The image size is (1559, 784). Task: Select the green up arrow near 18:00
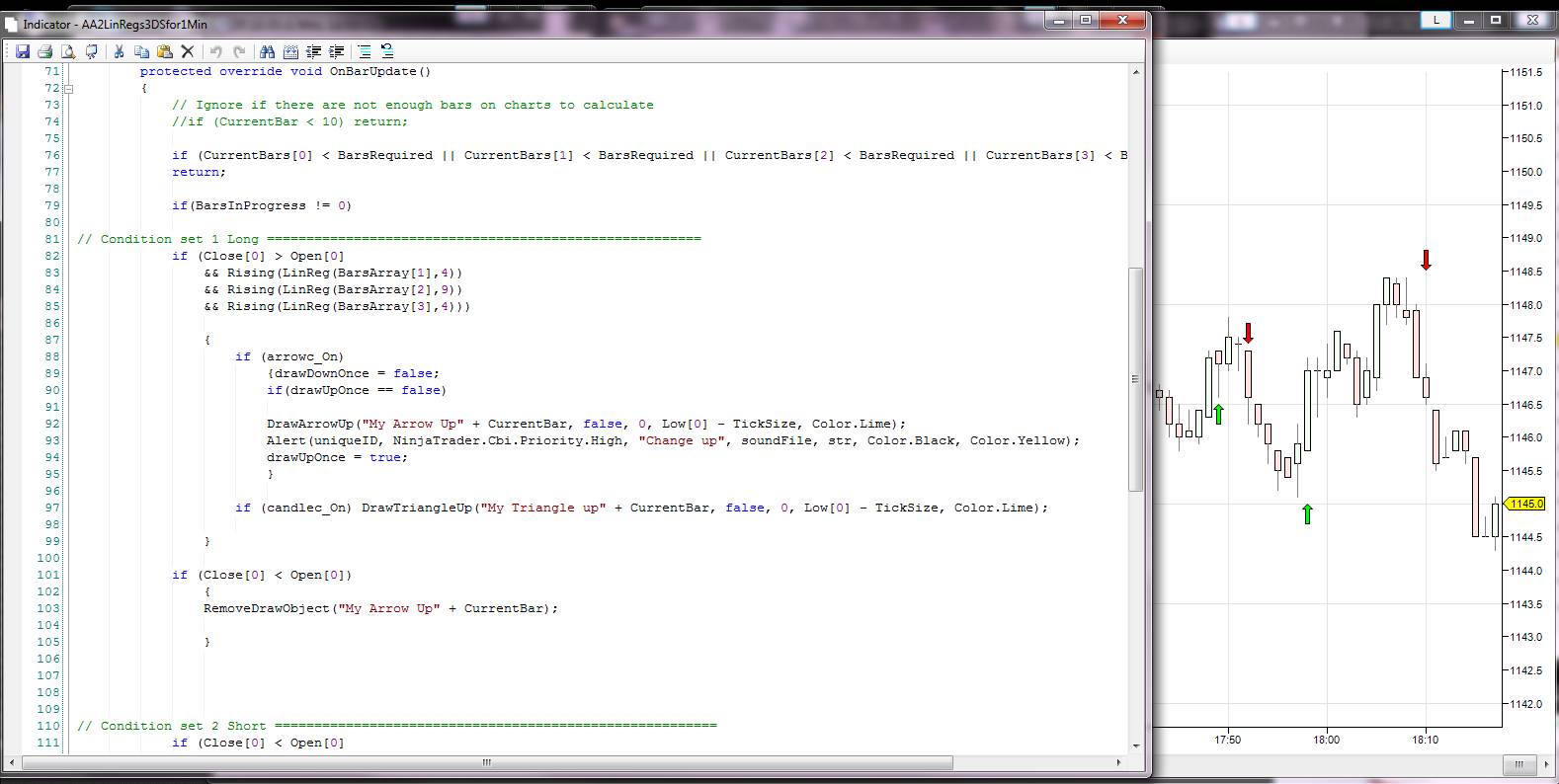pos(1307,513)
